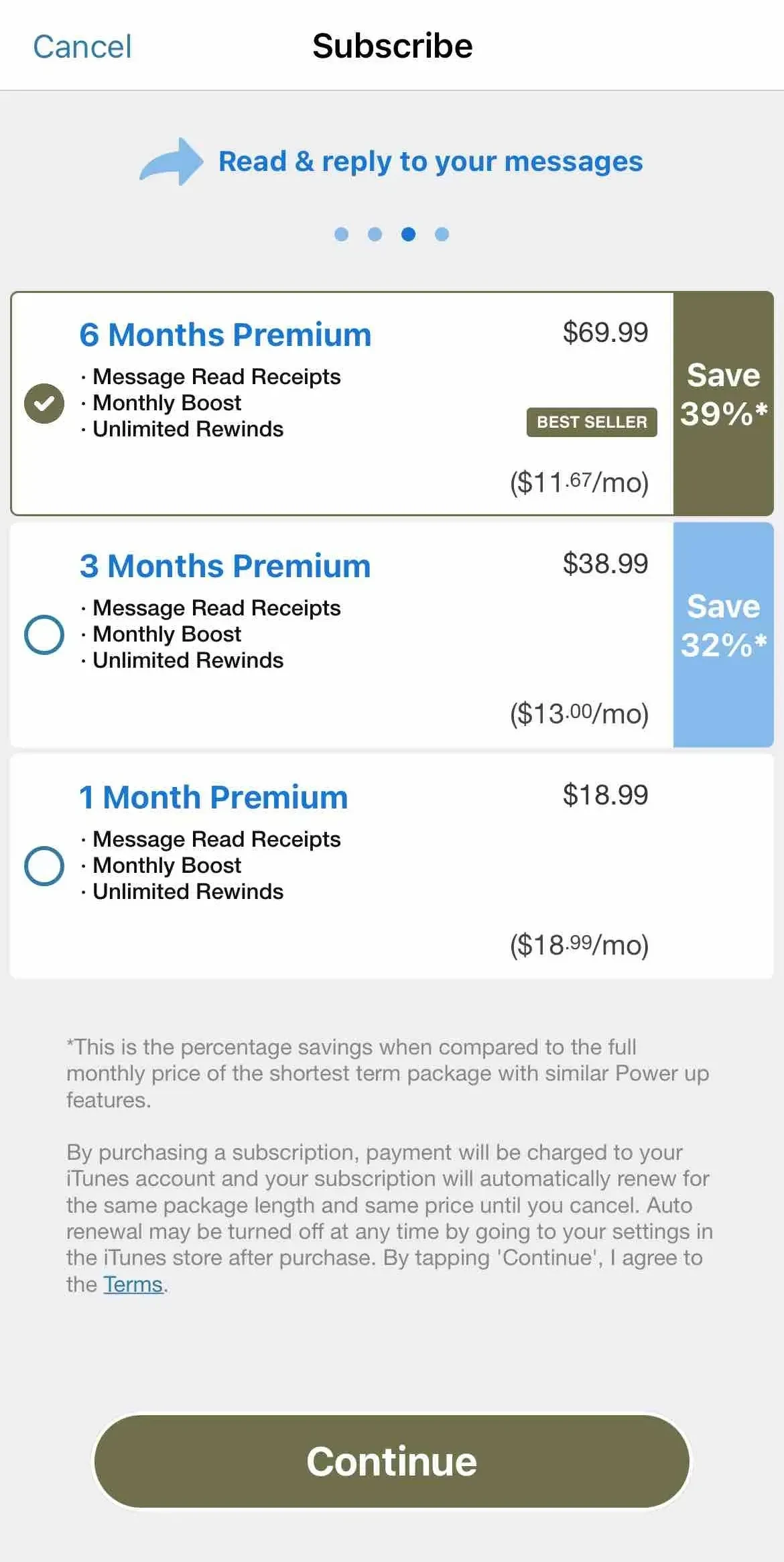Select the 6 Months Premium radio button
The width and height of the screenshot is (784, 1562).
(x=44, y=404)
